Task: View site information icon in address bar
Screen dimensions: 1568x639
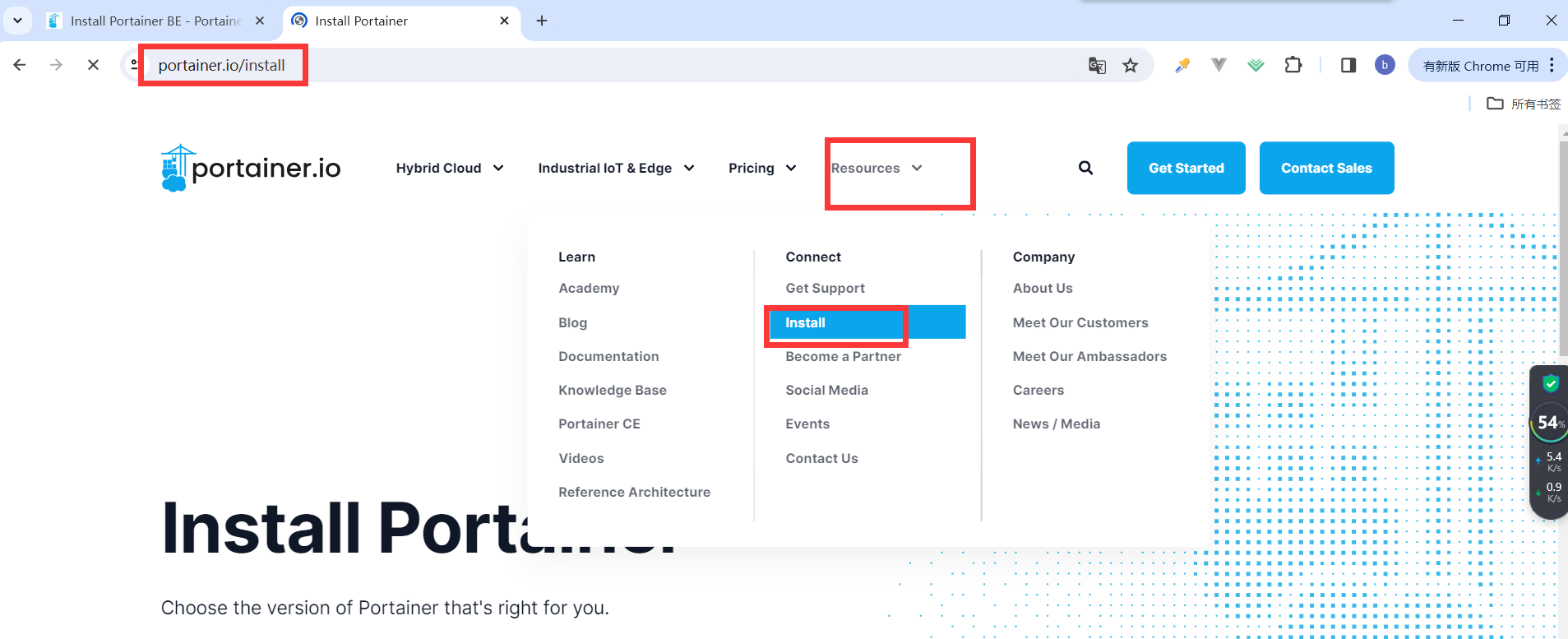Action: 134,65
